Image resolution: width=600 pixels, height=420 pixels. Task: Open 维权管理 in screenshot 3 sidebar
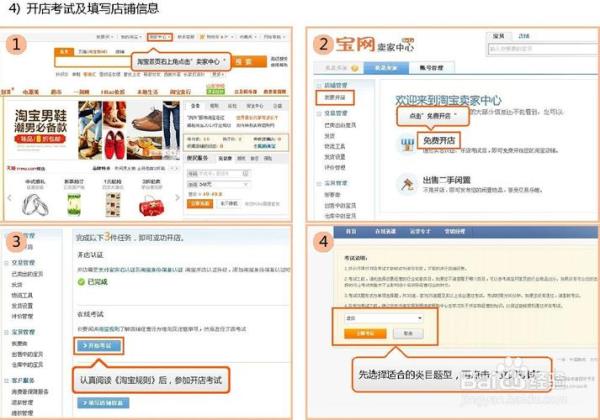(x=22, y=413)
